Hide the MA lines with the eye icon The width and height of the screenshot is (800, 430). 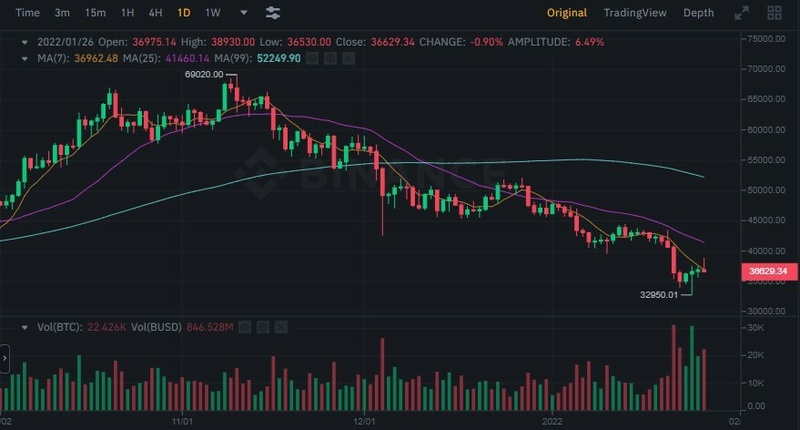click(x=313, y=59)
